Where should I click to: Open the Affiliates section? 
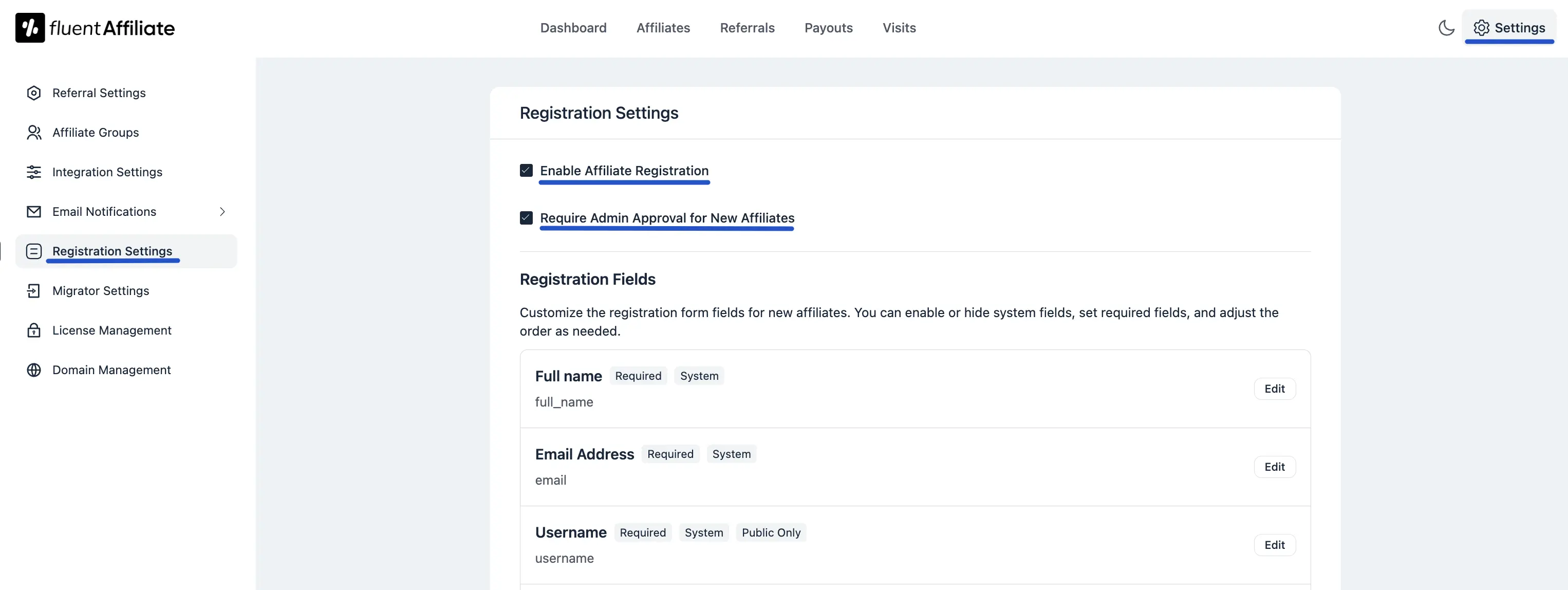tap(663, 27)
